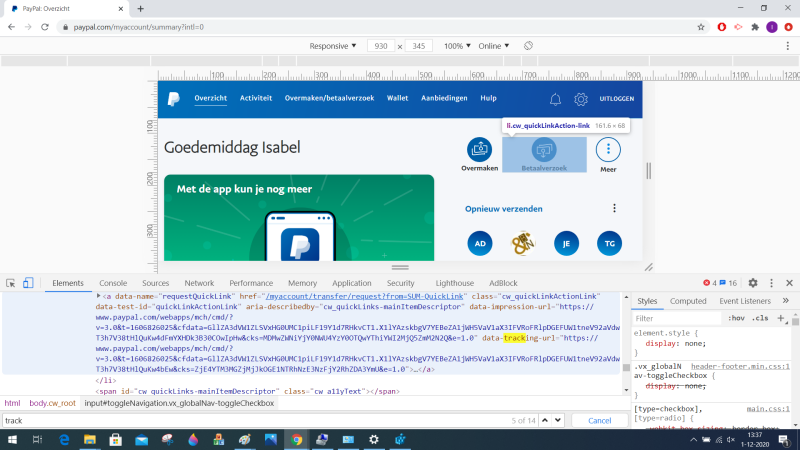This screenshot has width=800, height=450.
Task: Open the Chrome profile avatar
Action: coord(772,27)
